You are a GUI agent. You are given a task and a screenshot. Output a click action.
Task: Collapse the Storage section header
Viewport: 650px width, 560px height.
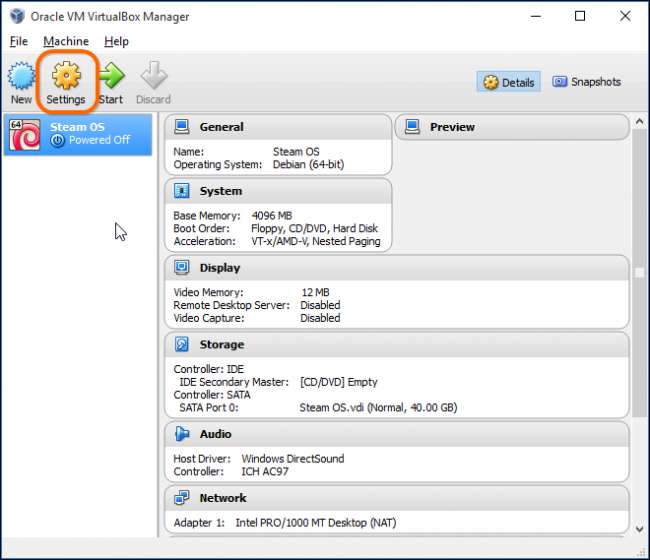[396, 344]
